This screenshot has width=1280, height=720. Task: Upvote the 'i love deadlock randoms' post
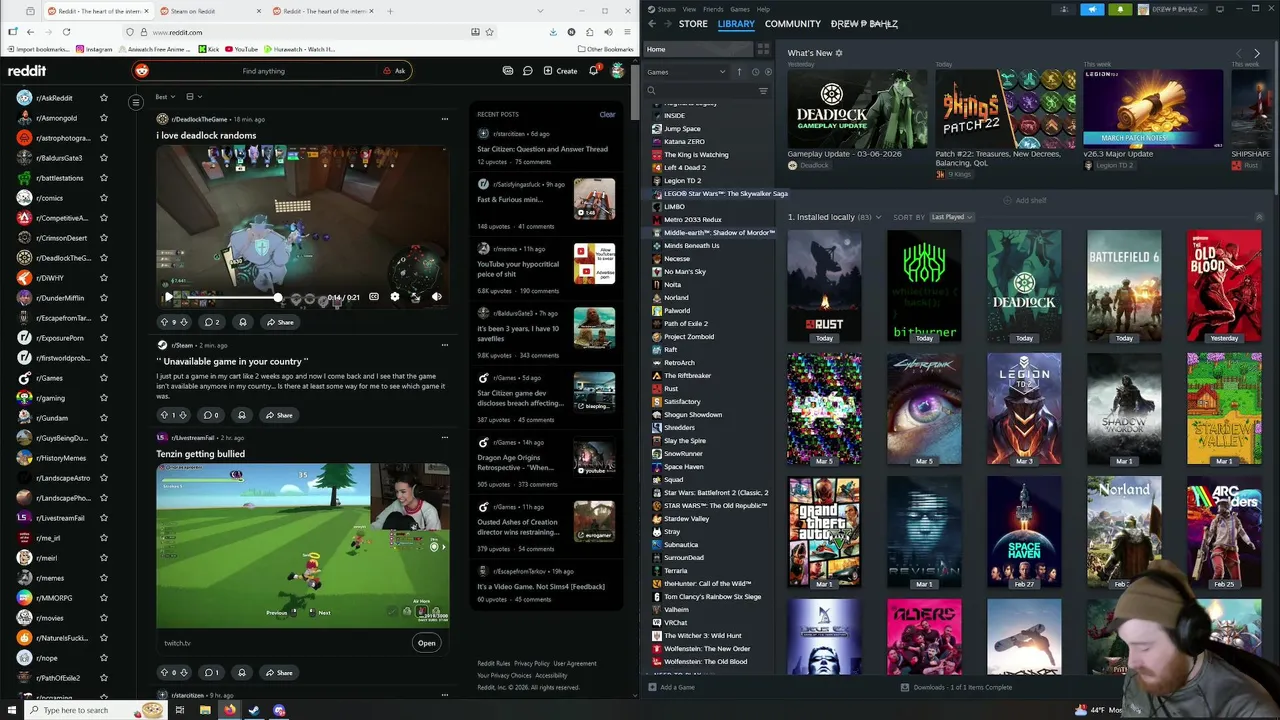(x=164, y=322)
